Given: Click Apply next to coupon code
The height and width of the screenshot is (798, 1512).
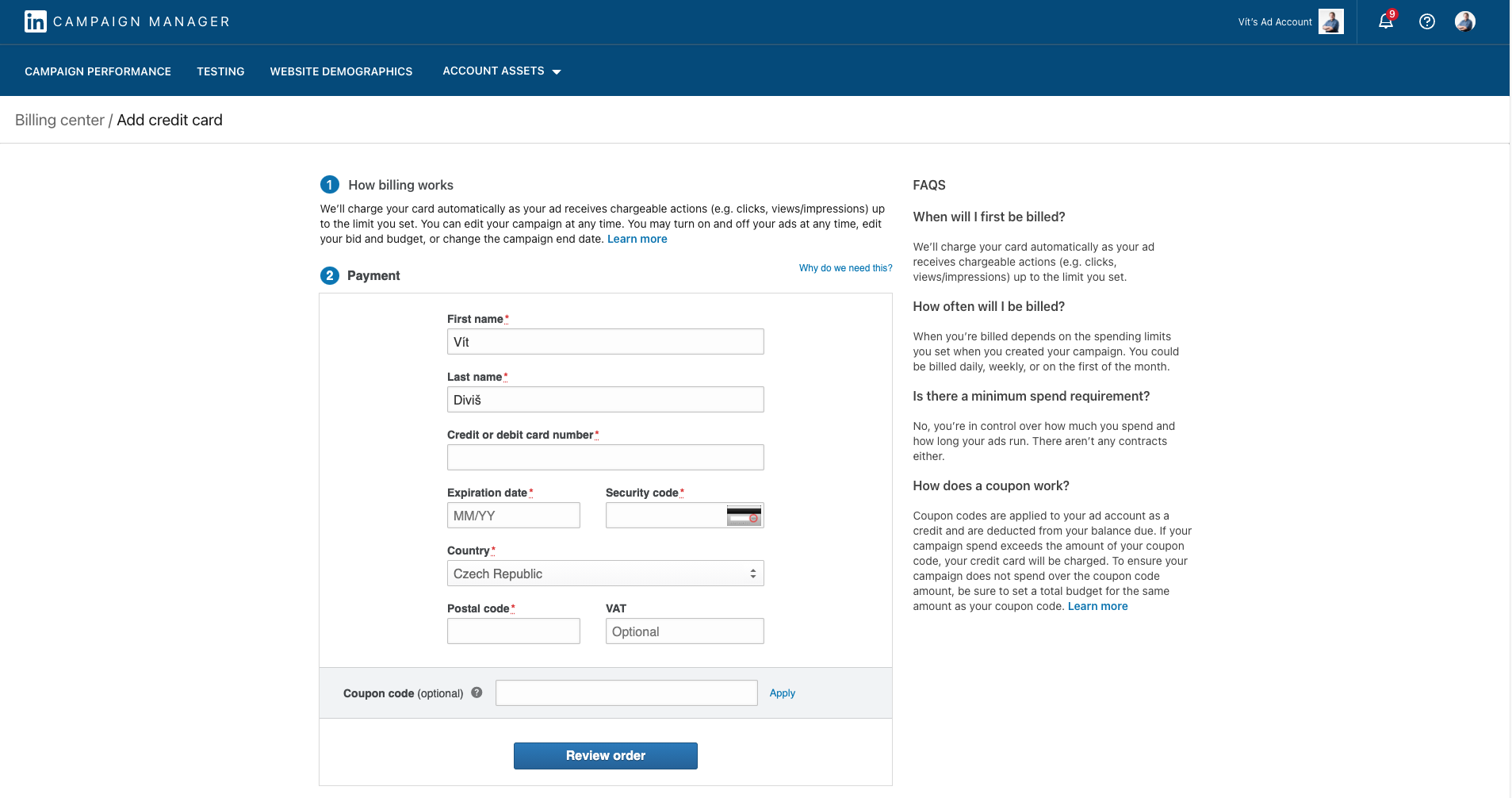Looking at the screenshot, I should click(782, 693).
